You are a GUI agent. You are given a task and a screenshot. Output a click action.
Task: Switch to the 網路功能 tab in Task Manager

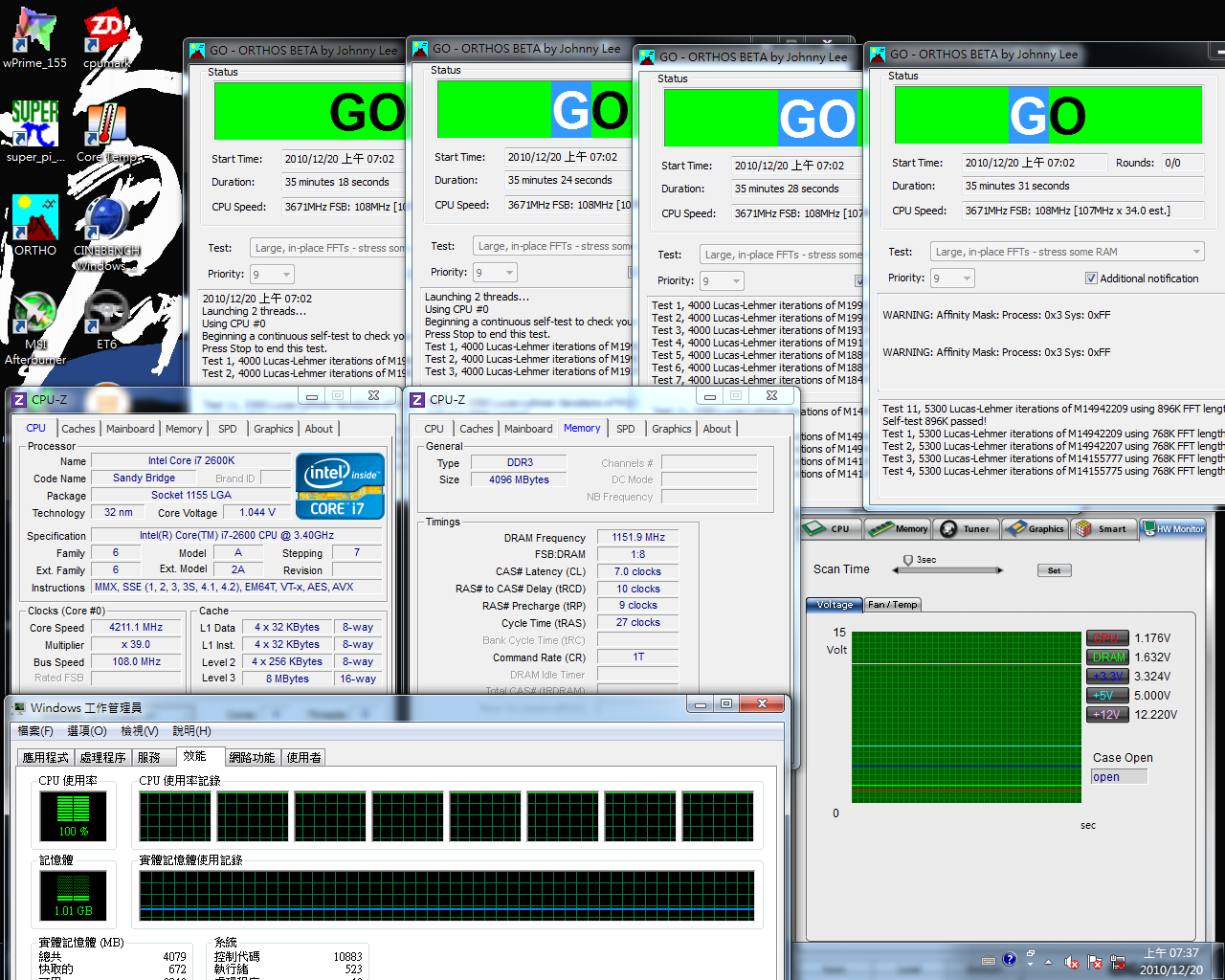(x=252, y=757)
